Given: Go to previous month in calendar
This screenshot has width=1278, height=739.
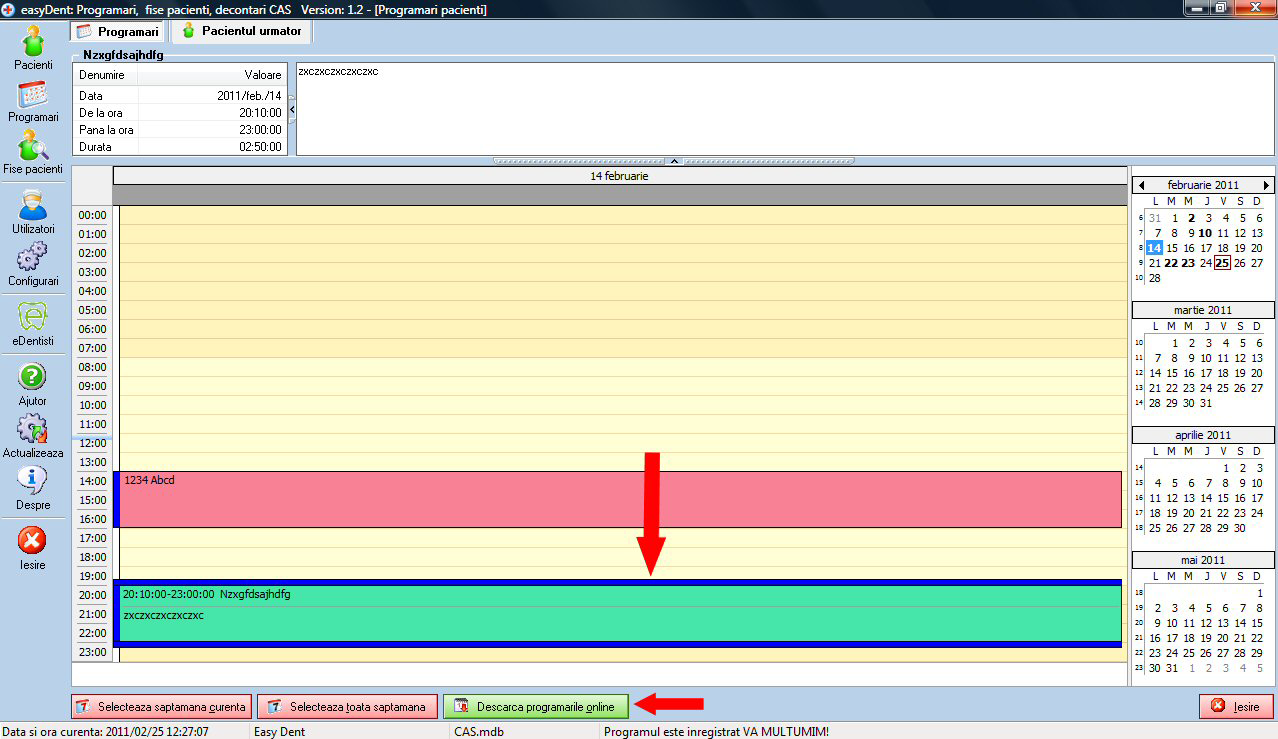Looking at the screenshot, I should [x=1140, y=185].
